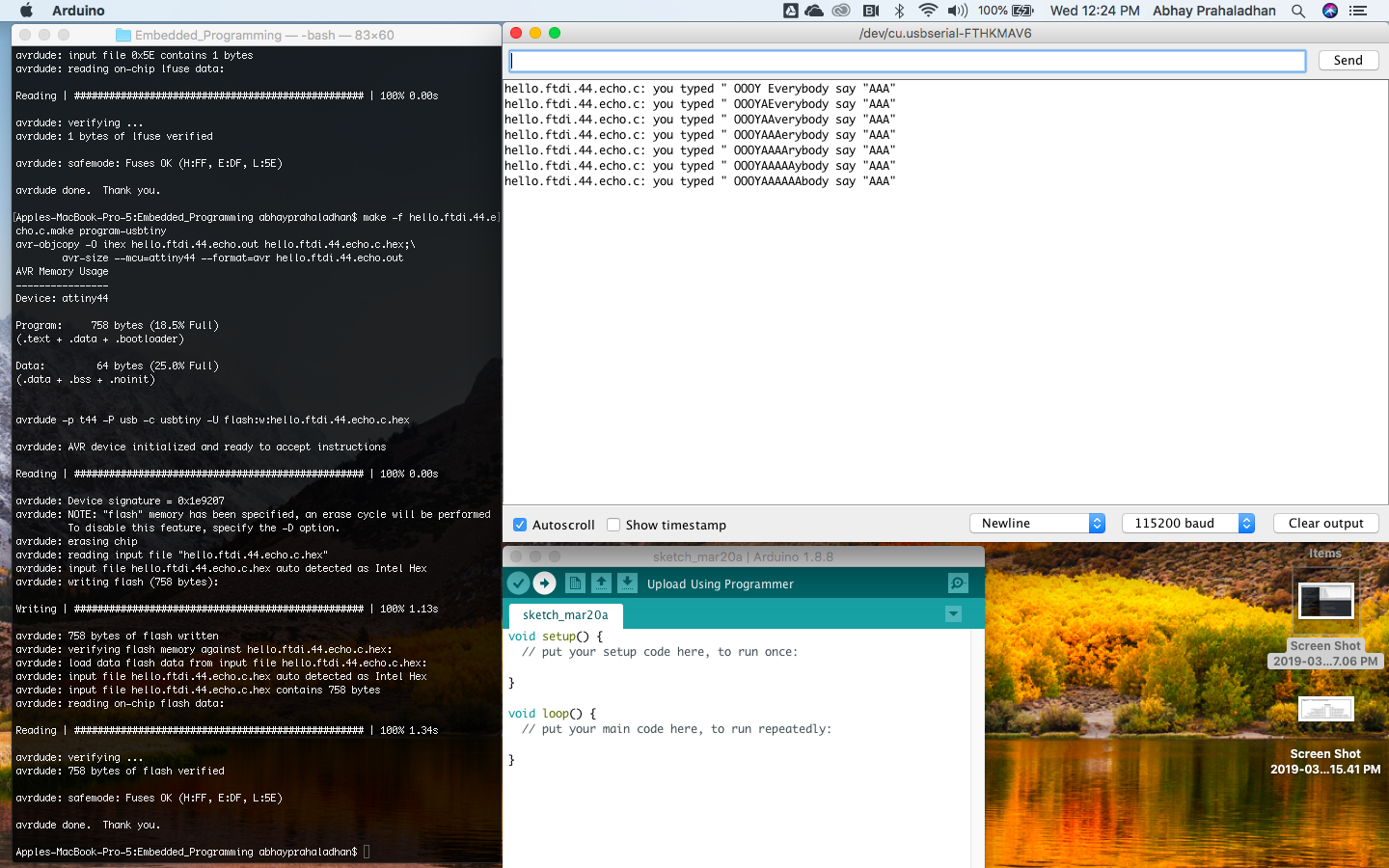Click the Verify checkmark button in Arduino toolbar

click(x=518, y=583)
